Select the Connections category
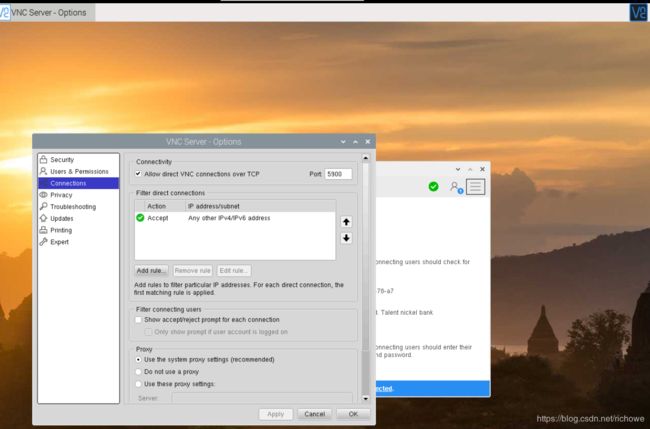 click(x=78, y=183)
